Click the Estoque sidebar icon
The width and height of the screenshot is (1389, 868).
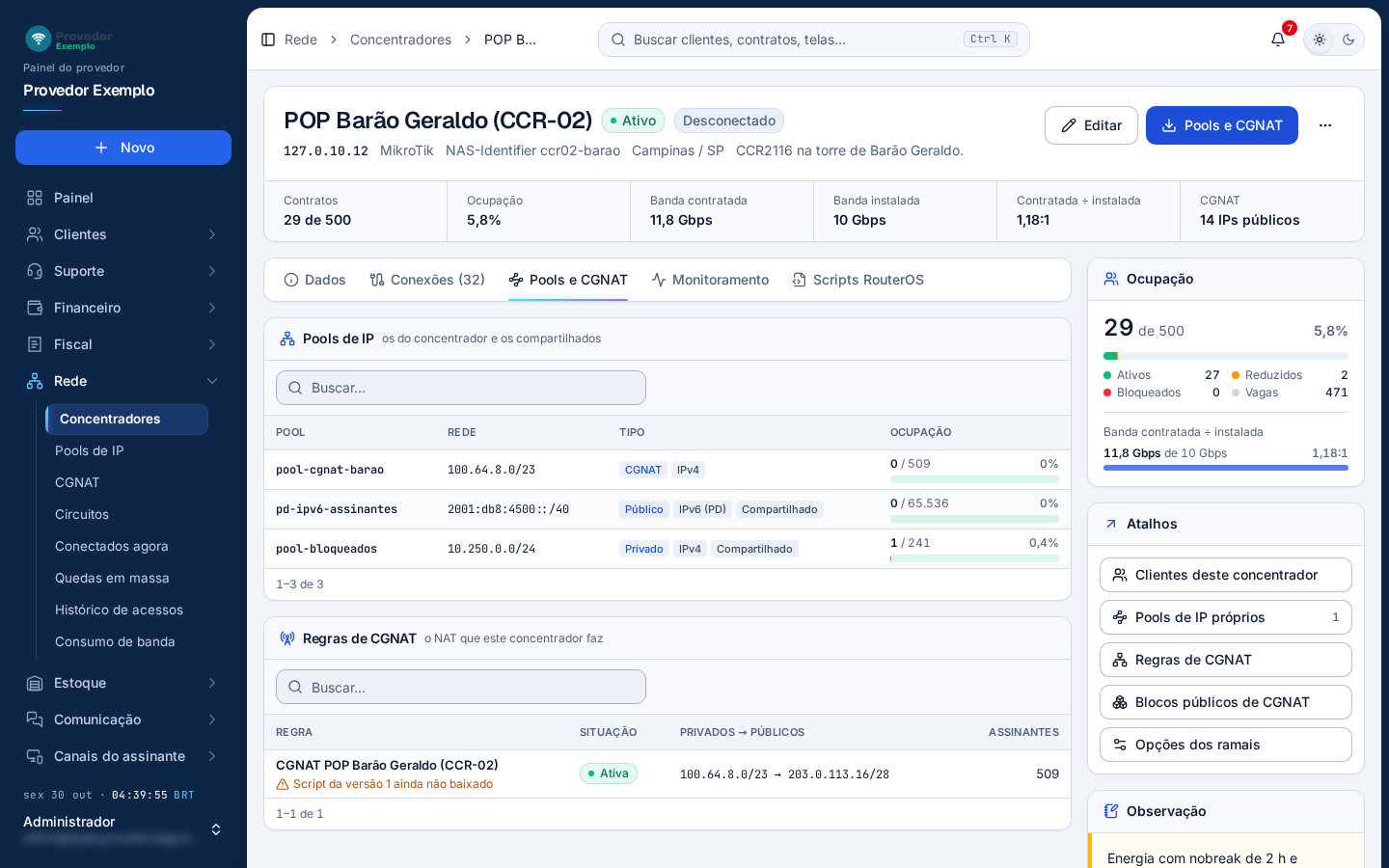[35, 683]
